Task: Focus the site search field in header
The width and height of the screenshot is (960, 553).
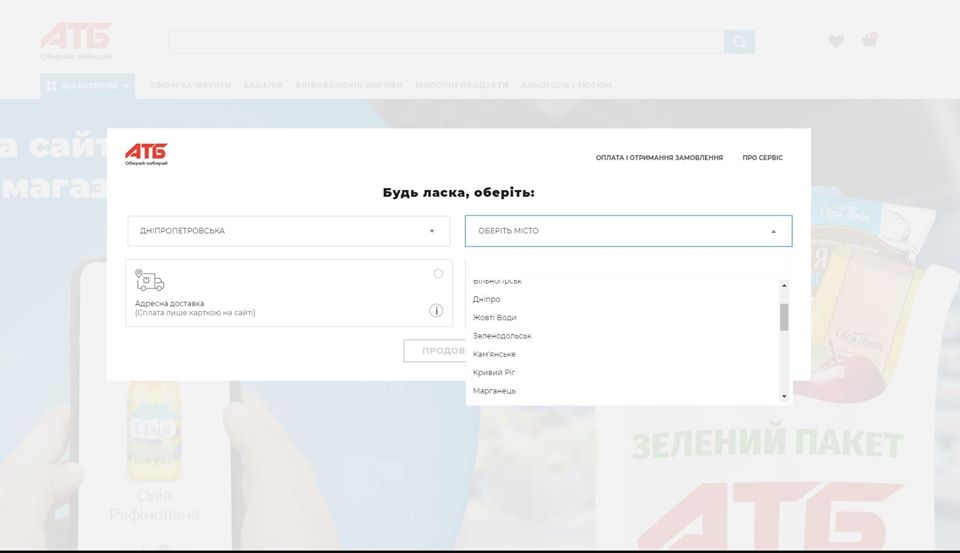Action: click(447, 42)
